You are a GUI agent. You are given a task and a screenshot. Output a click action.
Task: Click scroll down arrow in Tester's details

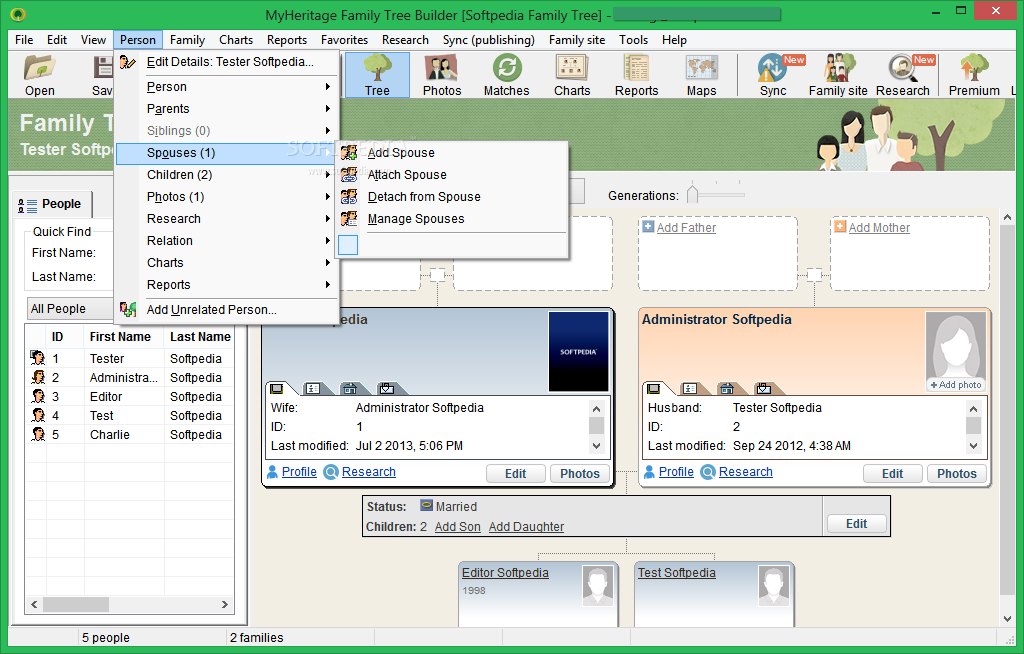596,446
